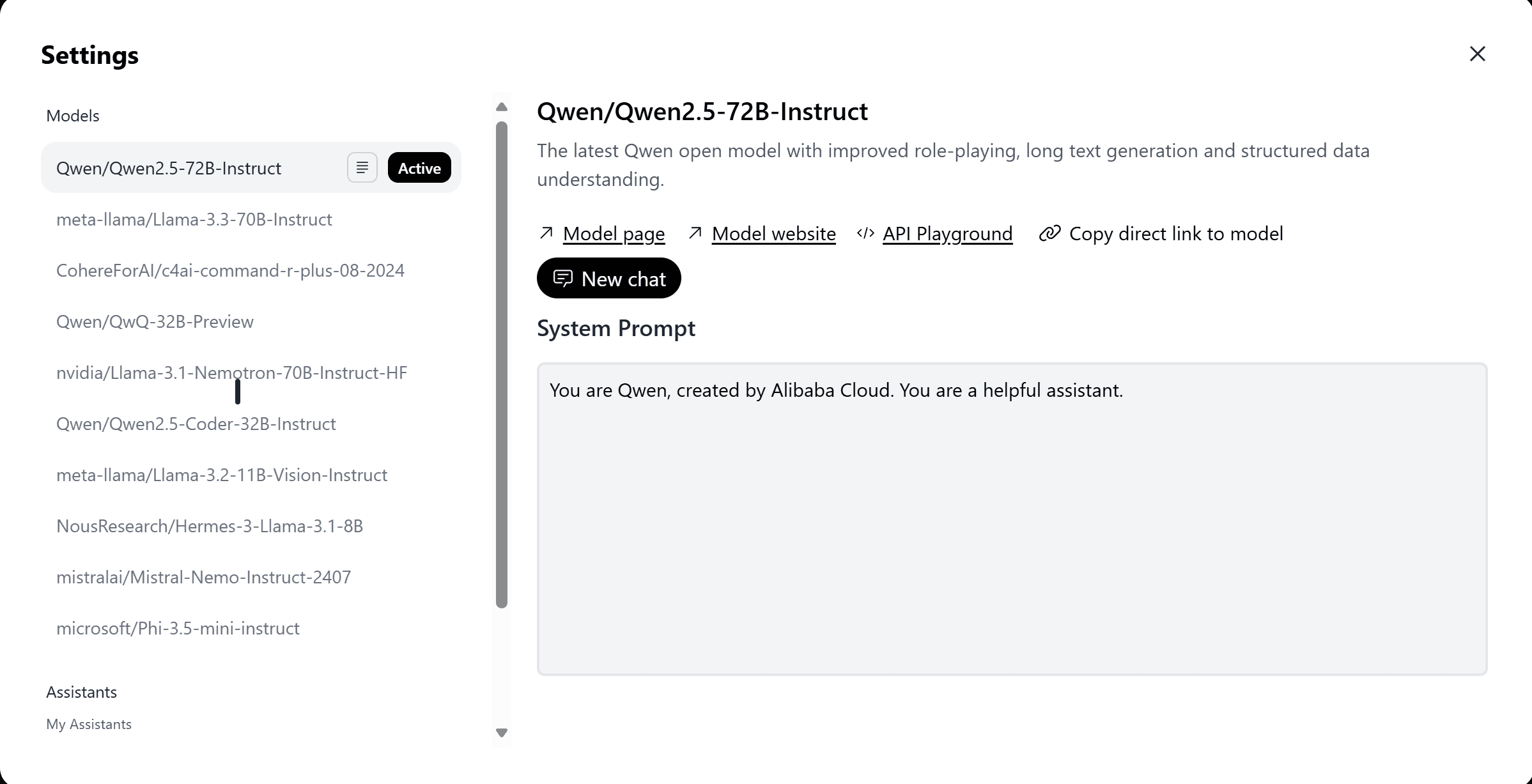Close the Settings dialog with the X
This screenshot has height=784, width=1532.
click(x=1478, y=54)
